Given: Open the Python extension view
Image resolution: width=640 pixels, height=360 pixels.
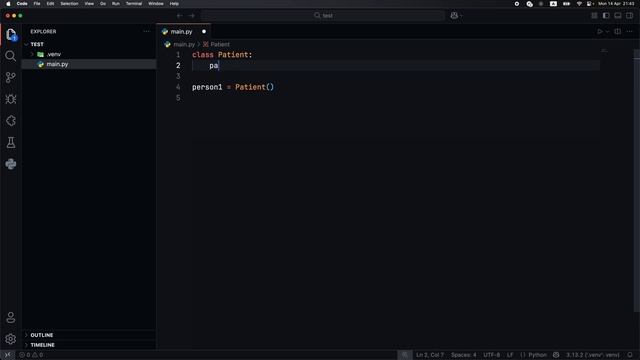Looking at the screenshot, I should pos(11,164).
